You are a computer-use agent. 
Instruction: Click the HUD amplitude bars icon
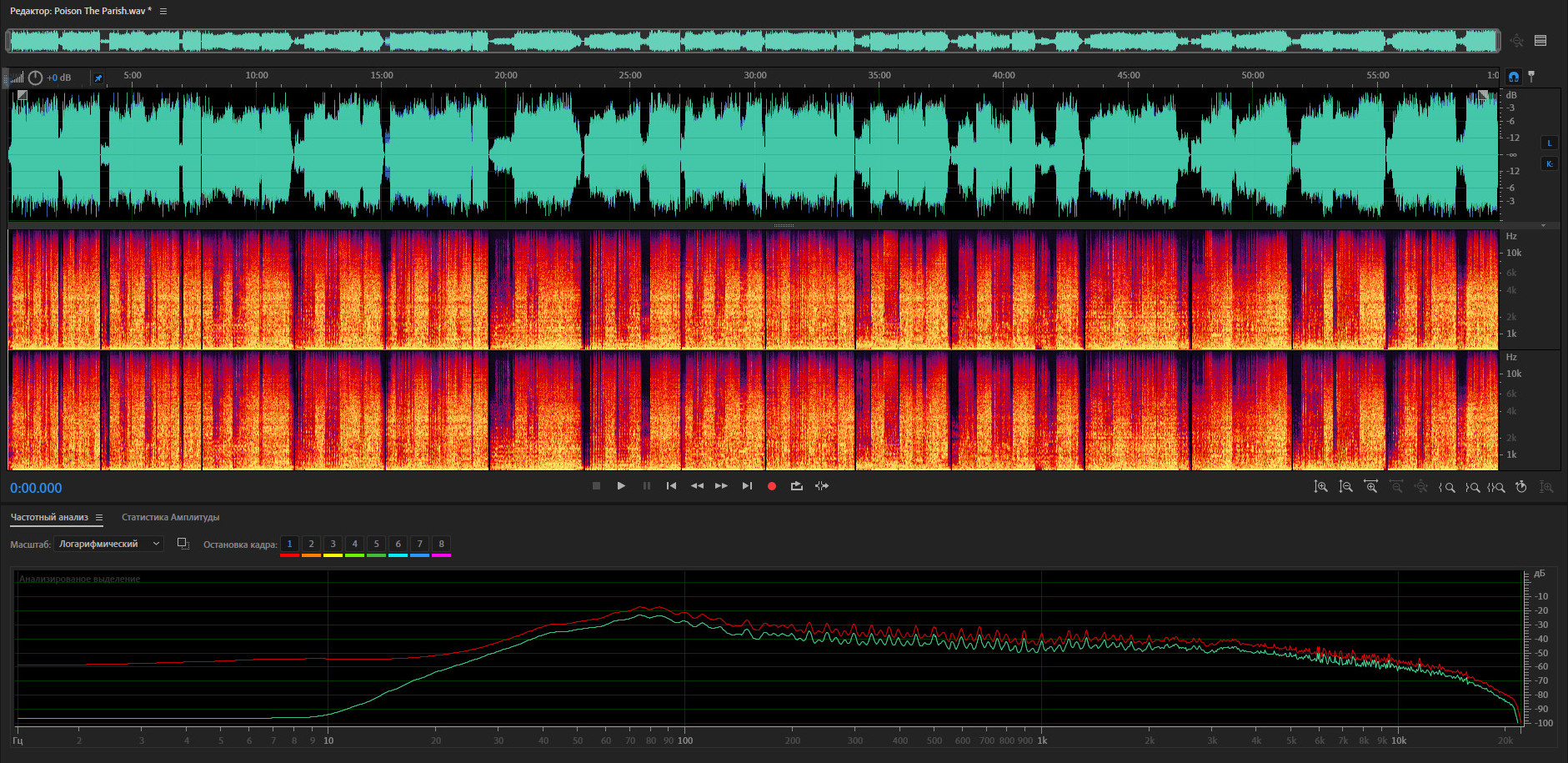18,78
